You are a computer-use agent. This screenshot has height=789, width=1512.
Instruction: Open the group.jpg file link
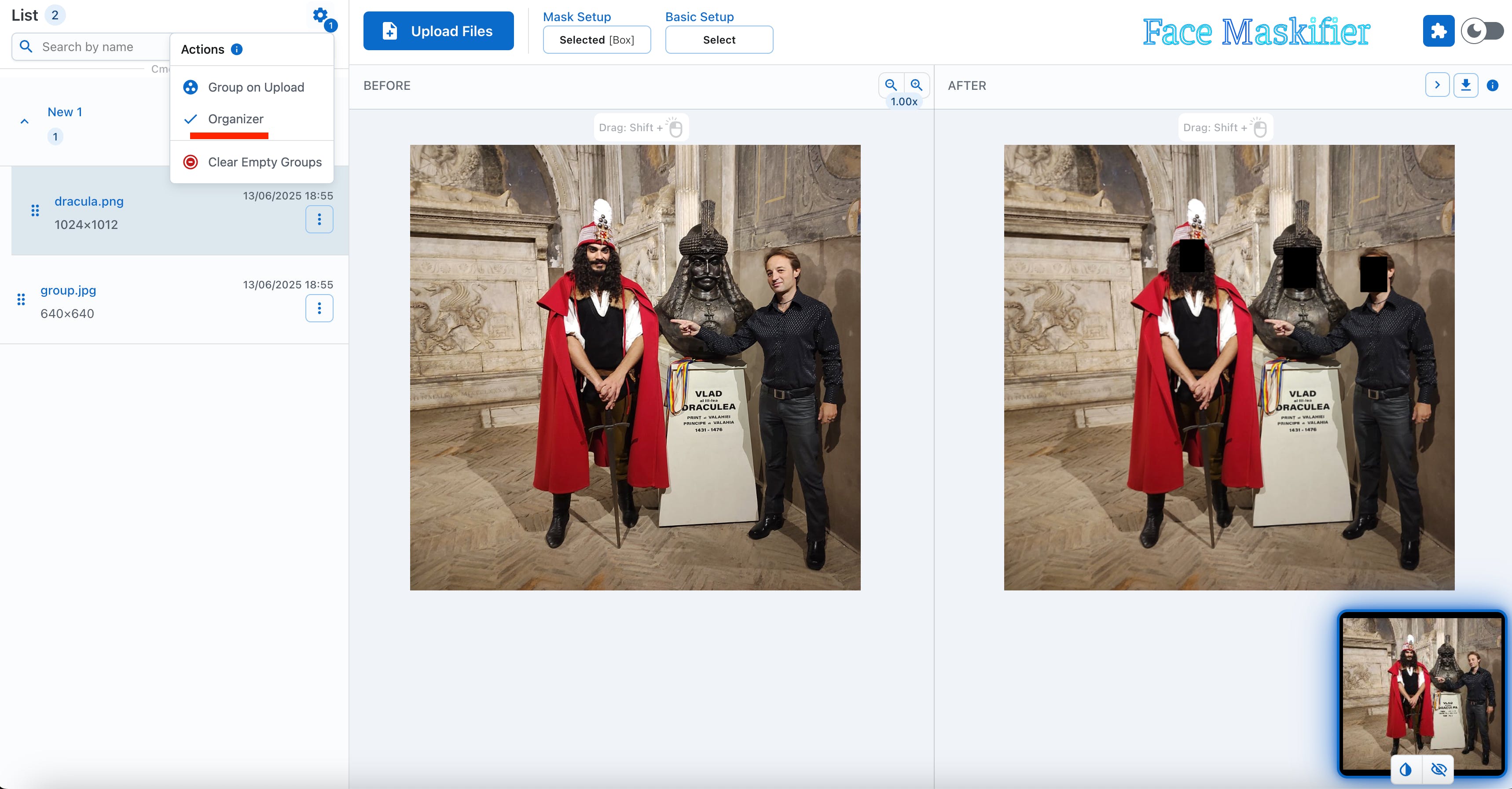pyautogui.click(x=68, y=290)
